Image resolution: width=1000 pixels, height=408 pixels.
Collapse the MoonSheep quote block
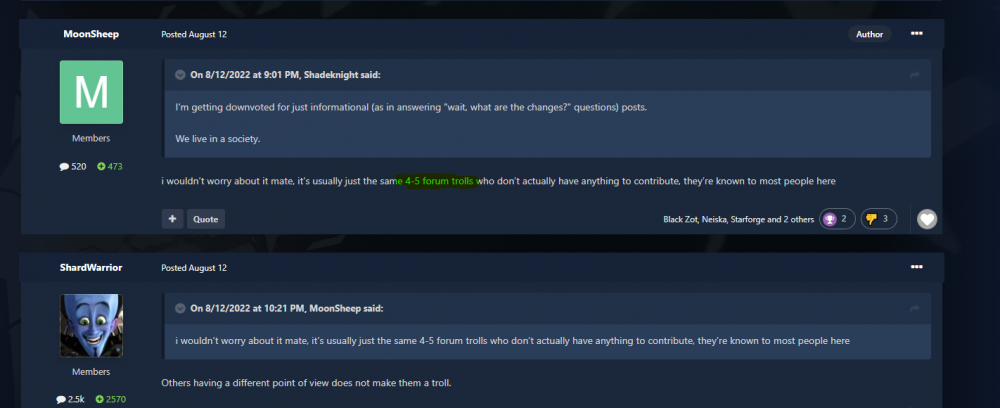pyautogui.click(x=180, y=309)
